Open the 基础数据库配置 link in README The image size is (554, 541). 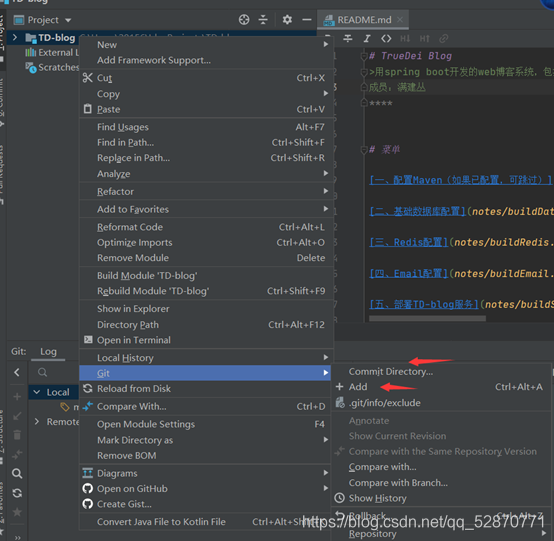pos(418,211)
